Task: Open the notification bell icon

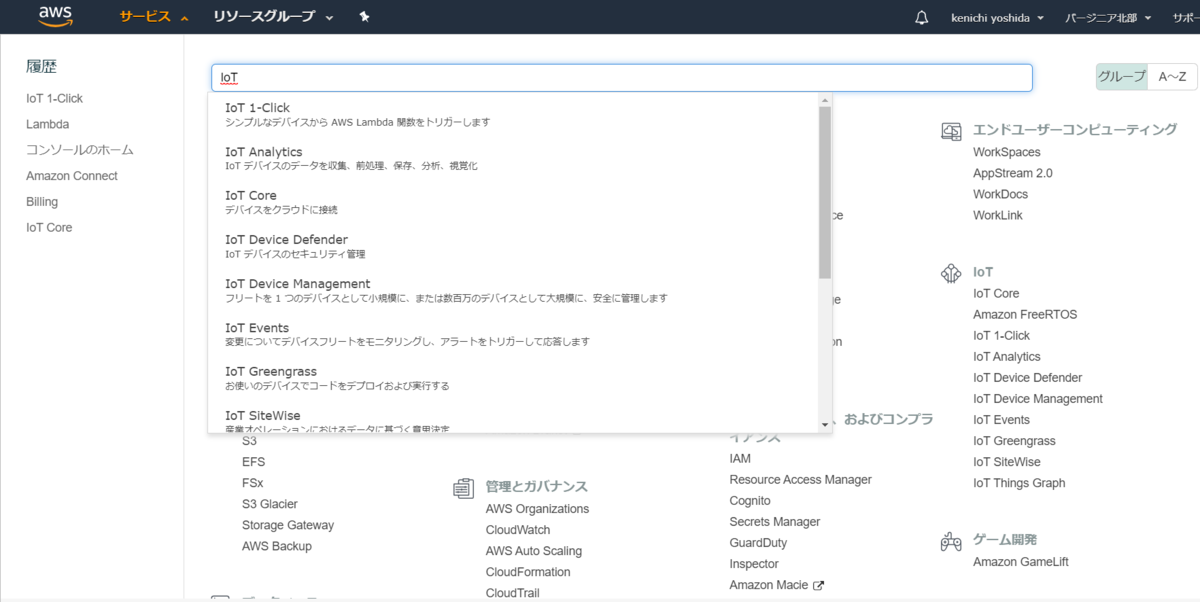Action: (x=921, y=16)
